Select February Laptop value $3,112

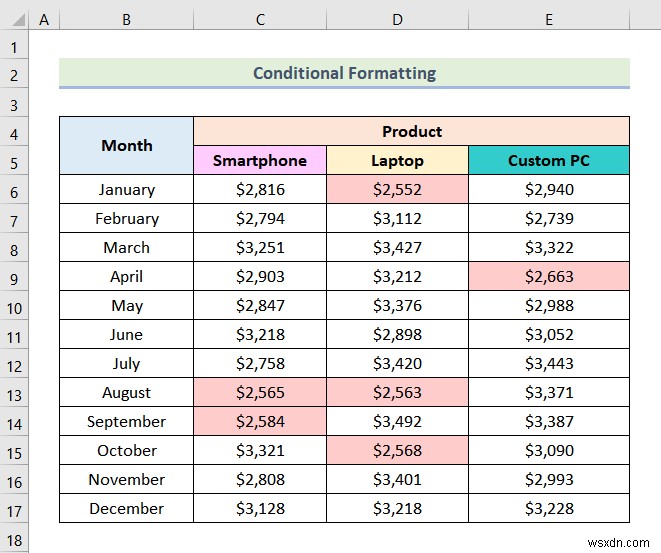pyautogui.click(x=397, y=218)
